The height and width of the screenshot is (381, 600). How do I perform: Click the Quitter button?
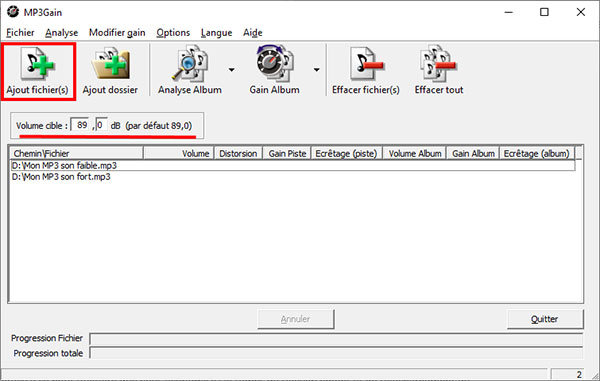click(545, 319)
